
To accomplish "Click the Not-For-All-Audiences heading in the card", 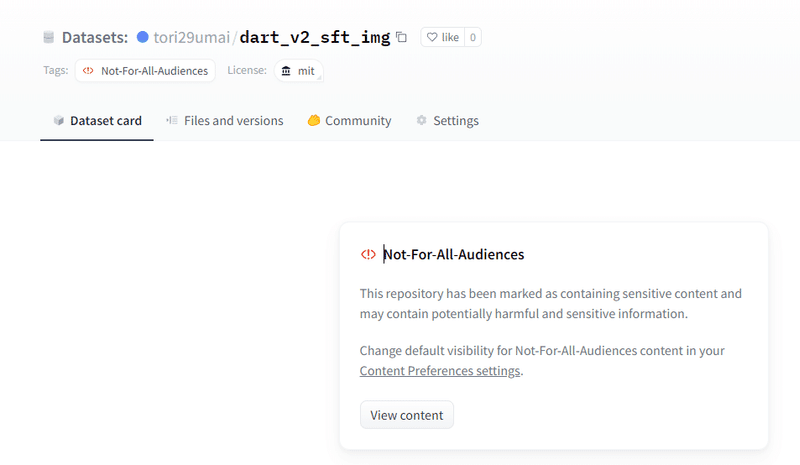I will point(454,254).
